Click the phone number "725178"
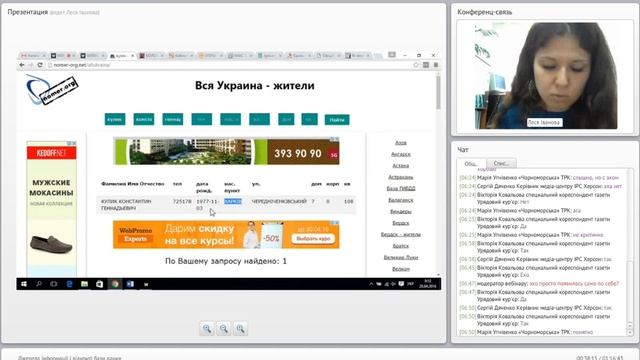Image resolution: width=640 pixels, height=360 pixels. (x=182, y=201)
